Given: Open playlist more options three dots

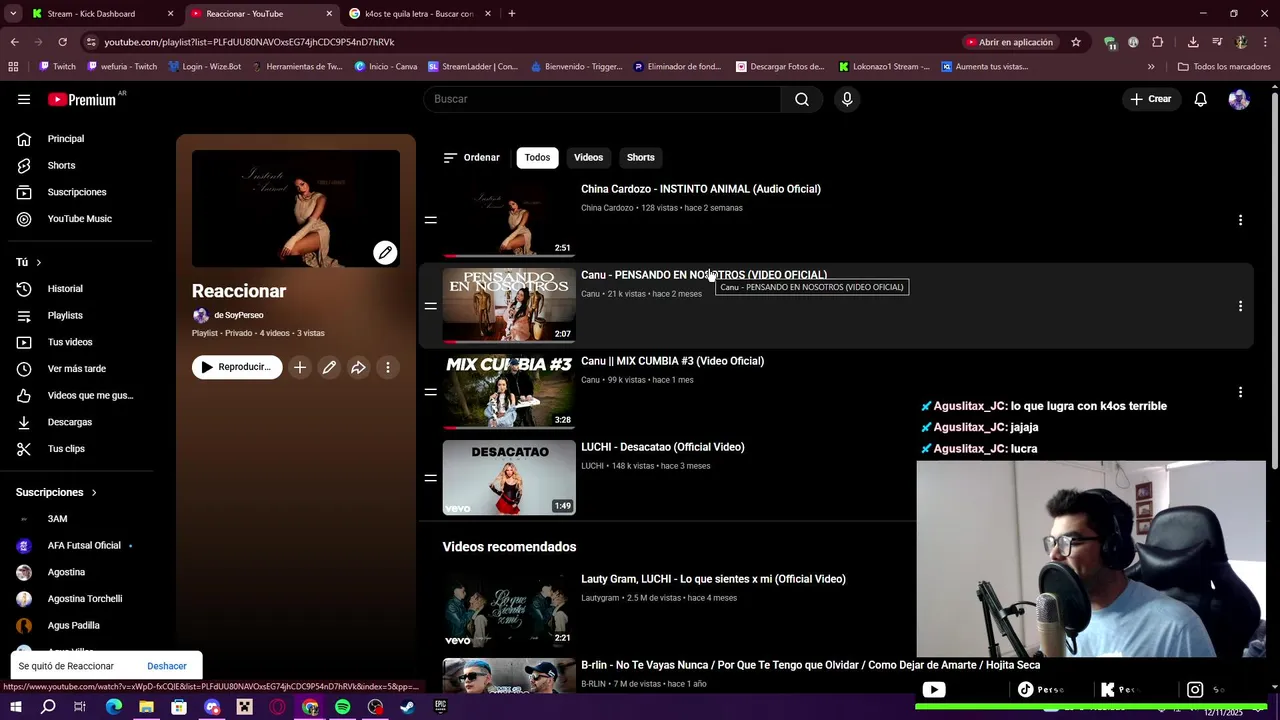Looking at the screenshot, I should point(388,367).
